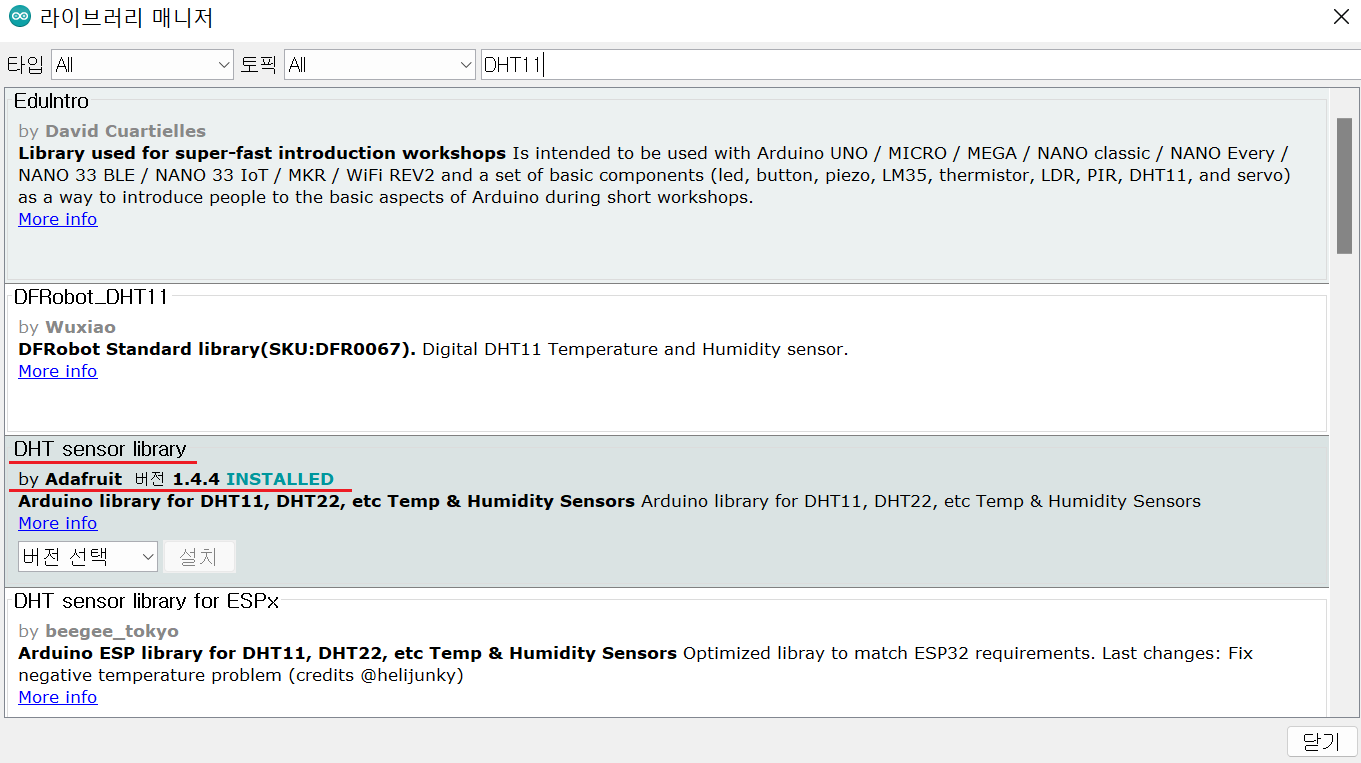Open More info link for DHT sensor library by Adafruit
This screenshot has width=1361, height=763.
coord(58,523)
